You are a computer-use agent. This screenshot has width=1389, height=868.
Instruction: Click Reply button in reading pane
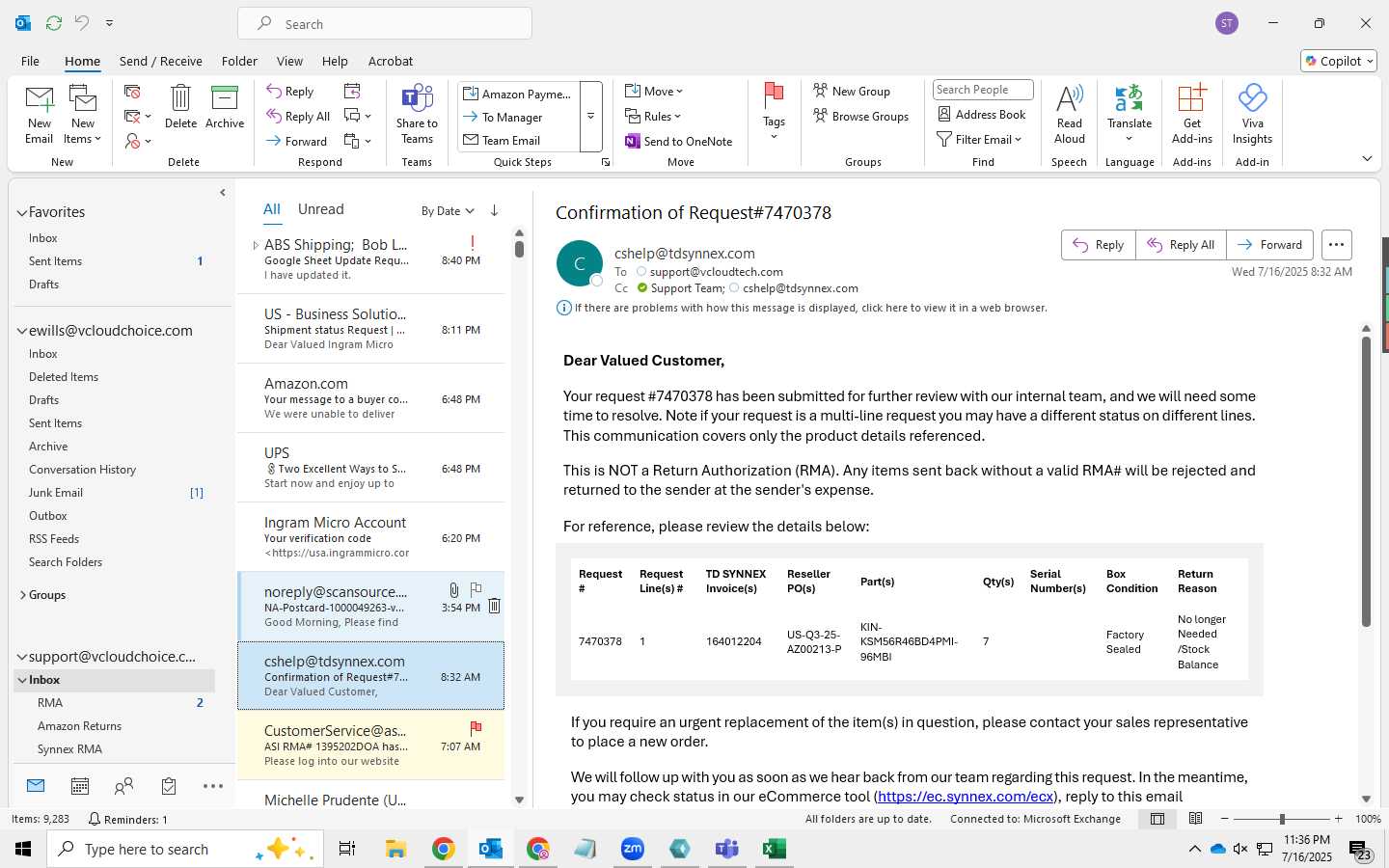(x=1099, y=245)
